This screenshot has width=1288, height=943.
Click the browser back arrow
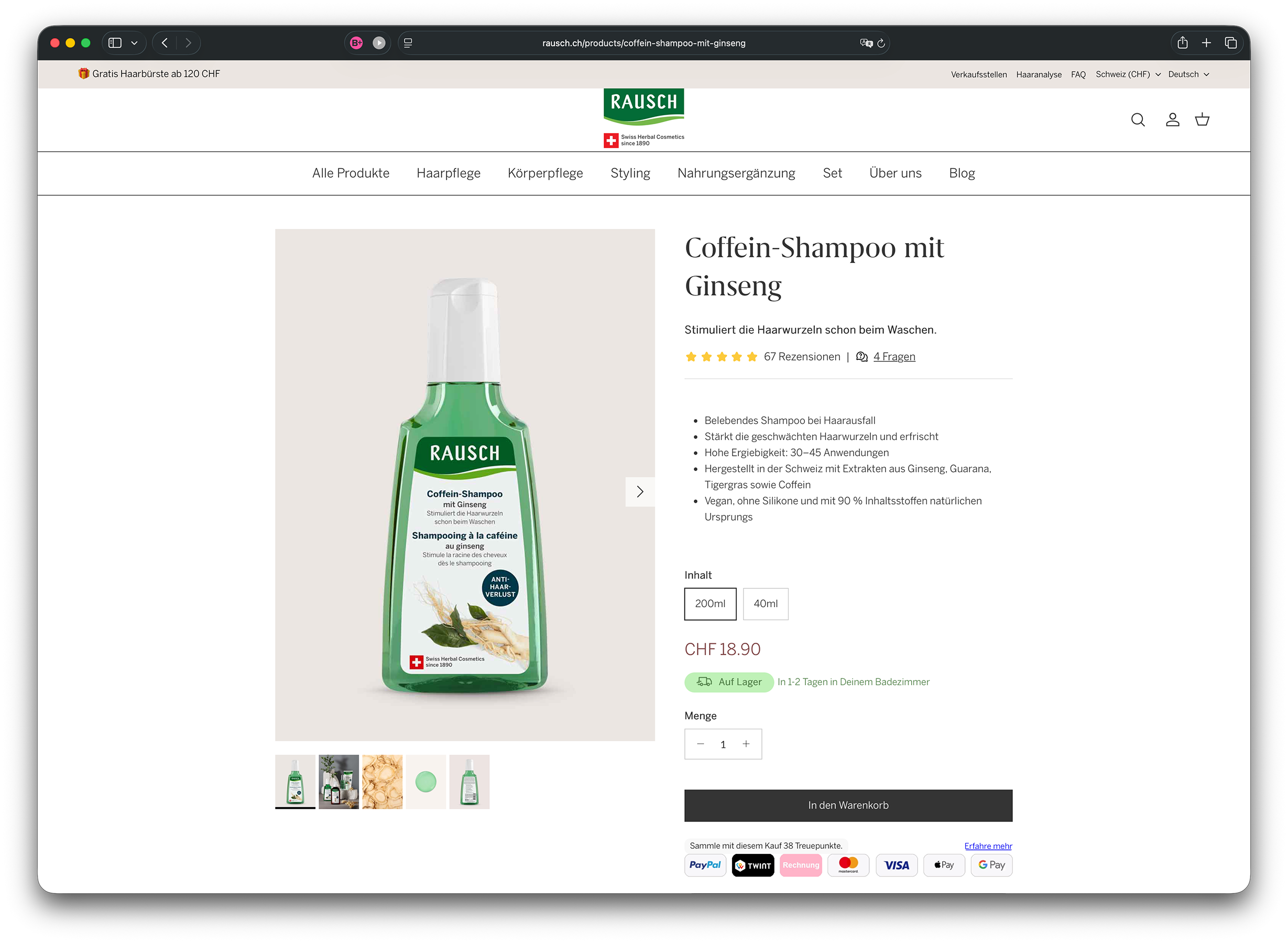click(x=165, y=43)
